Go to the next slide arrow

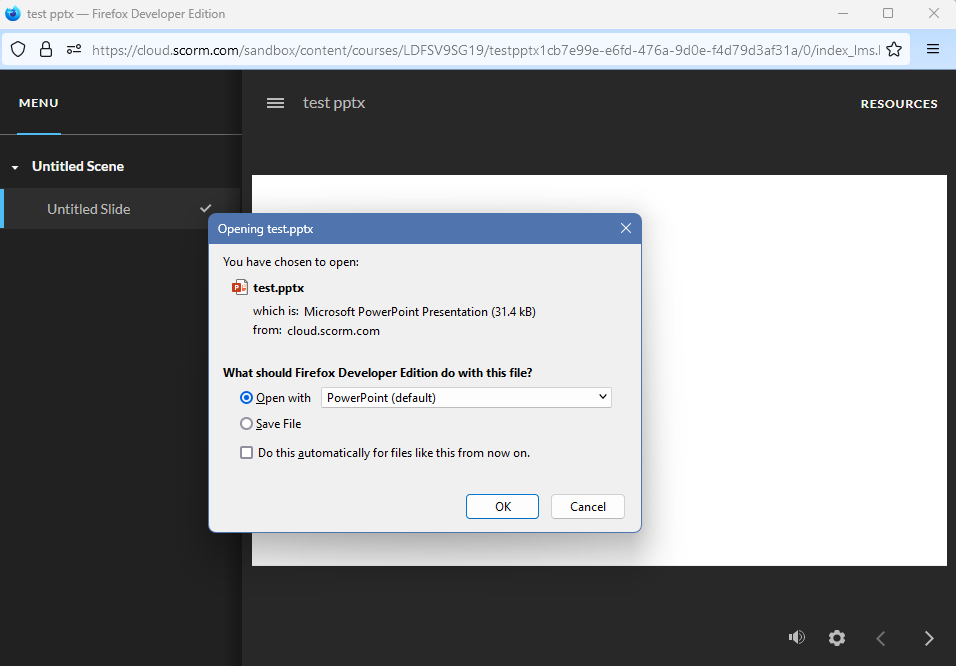tap(929, 638)
